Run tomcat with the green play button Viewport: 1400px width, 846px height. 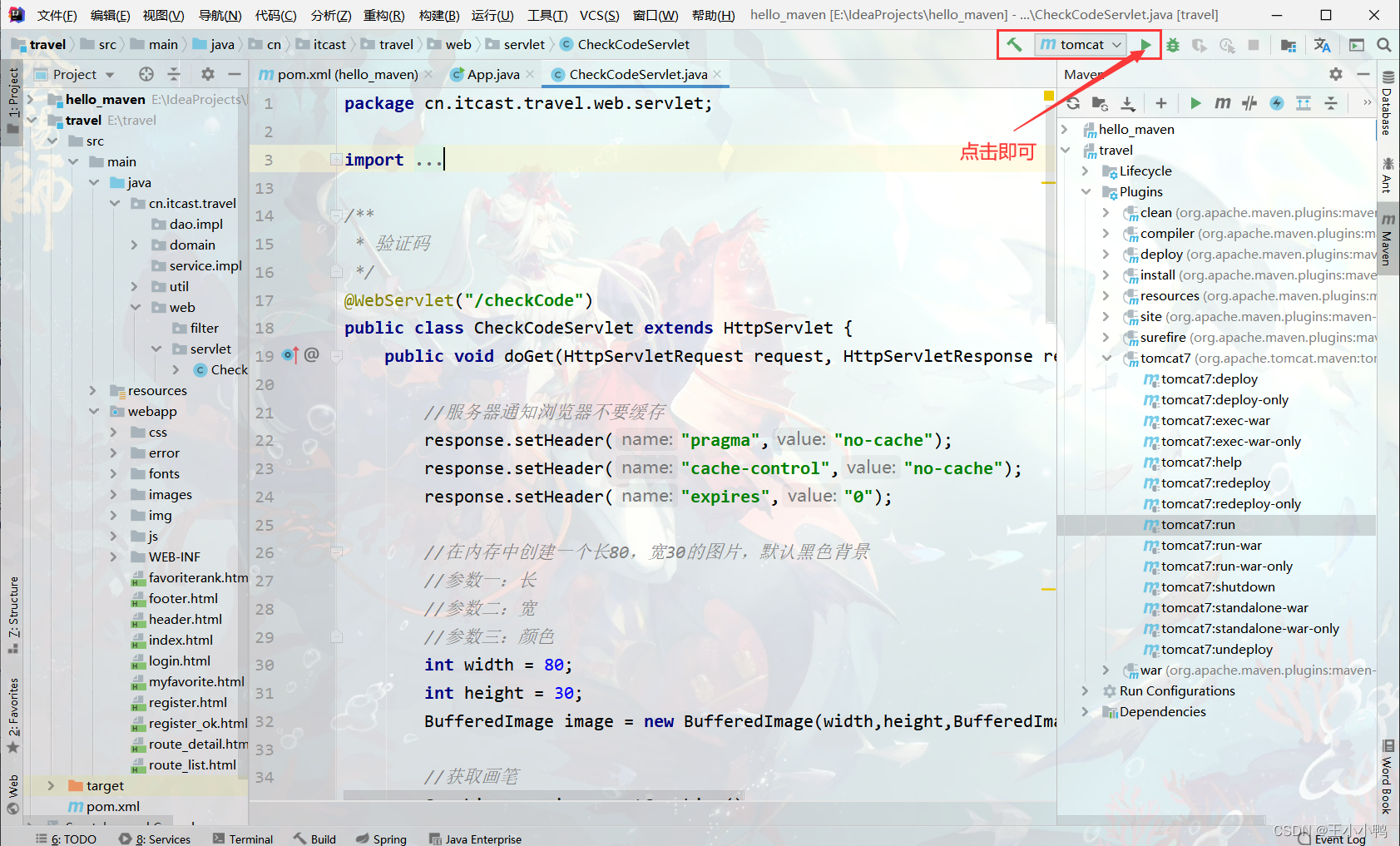tap(1145, 45)
